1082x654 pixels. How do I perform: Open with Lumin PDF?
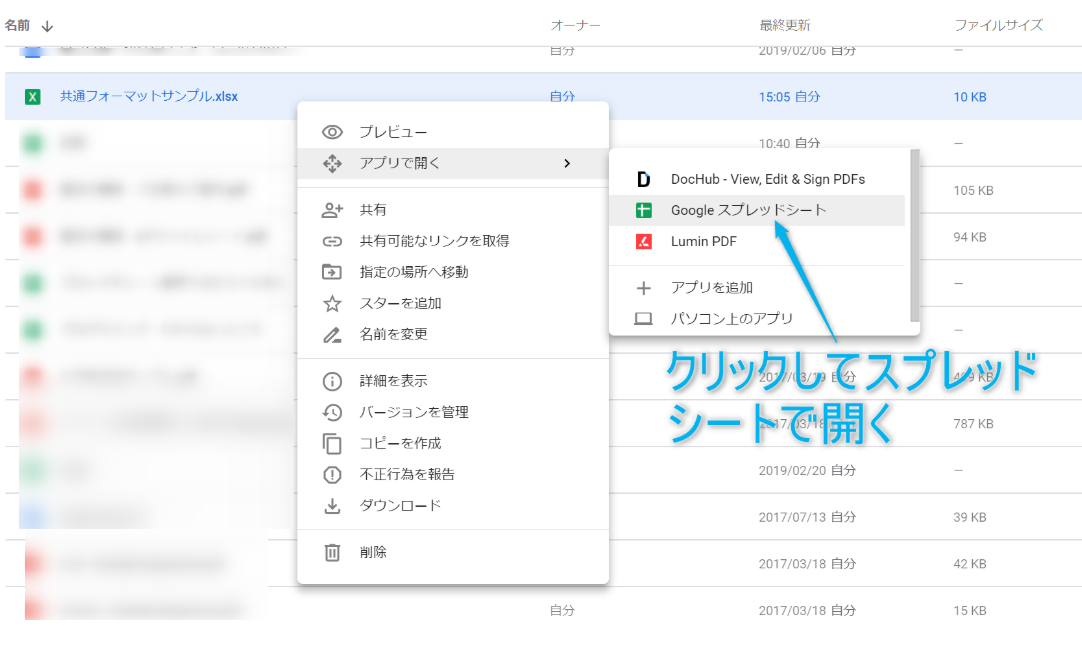click(x=759, y=241)
